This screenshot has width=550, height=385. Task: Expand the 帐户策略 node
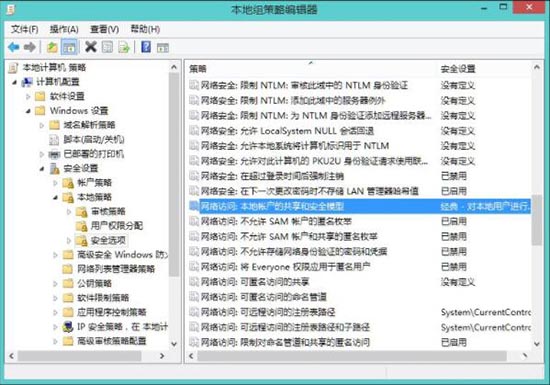[55, 183]
